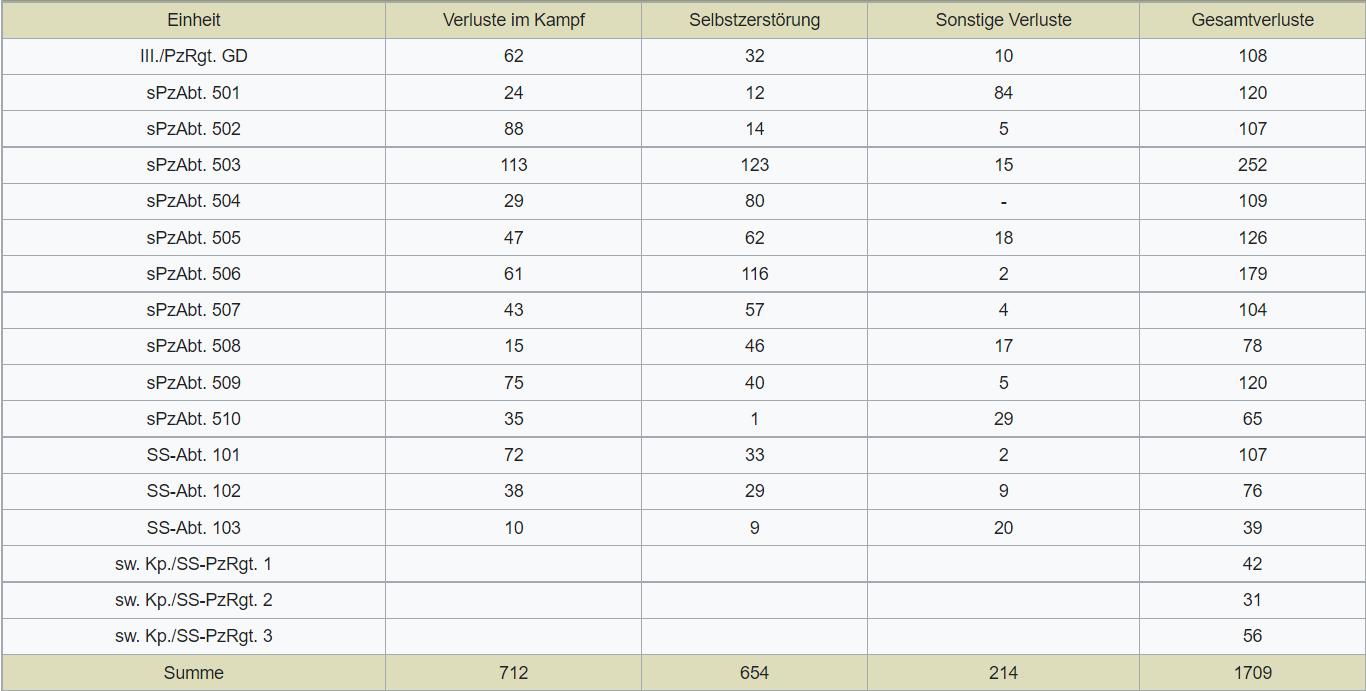Image resolution: width=1366 pixels, height=691 pixels.
Task: Select the SS-Abt. 103 unit cell
Action: pos(193,528)
